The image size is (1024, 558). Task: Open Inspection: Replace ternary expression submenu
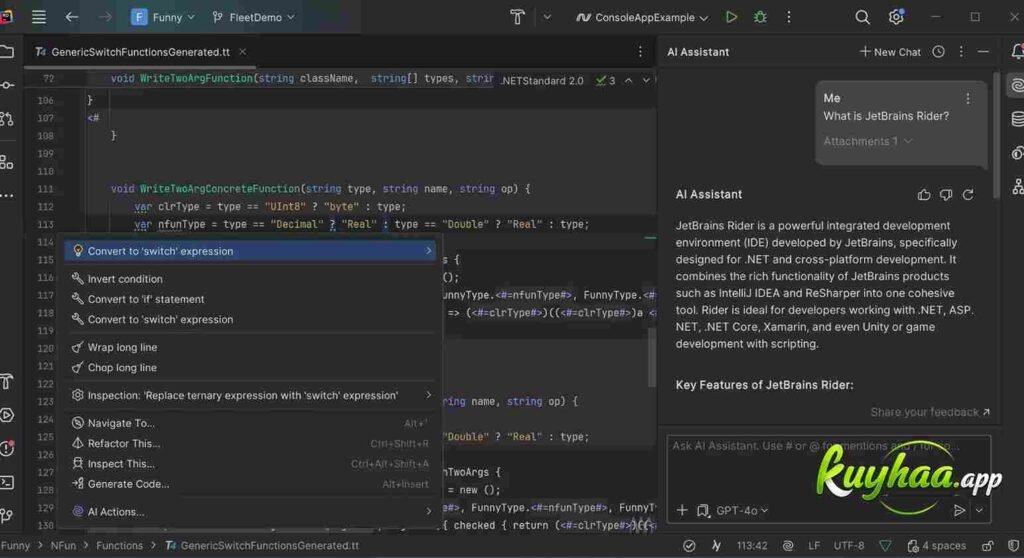(250, 395)
